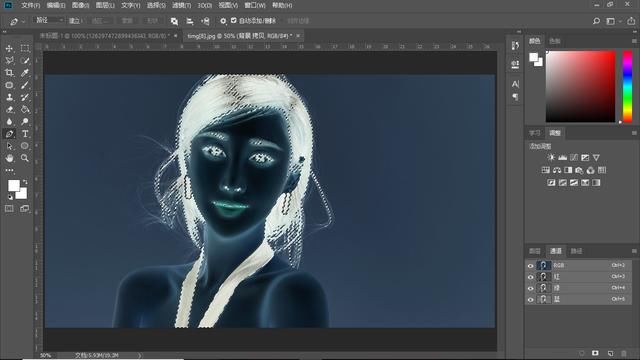The width and height of the screenshot is (640, 360).
Task: Switch to the Paths panel tab
Action: pos(576,251)
